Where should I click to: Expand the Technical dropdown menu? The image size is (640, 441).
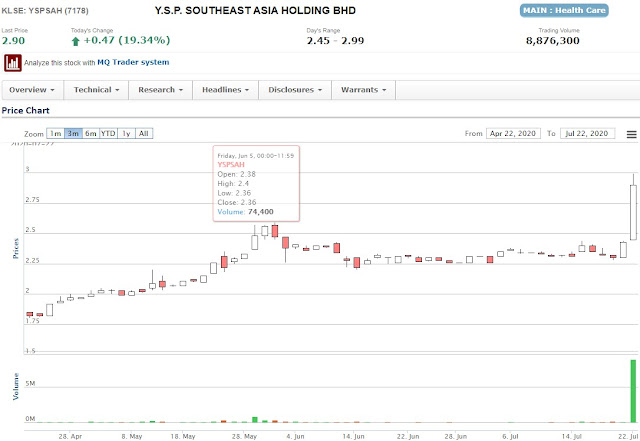(x=96, y=90)
